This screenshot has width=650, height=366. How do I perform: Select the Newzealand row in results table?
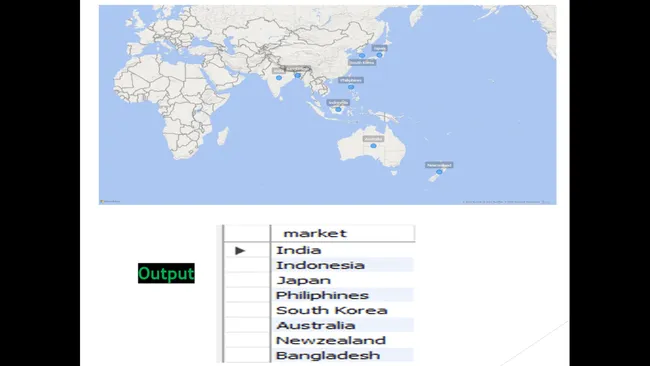pos(342,340)
